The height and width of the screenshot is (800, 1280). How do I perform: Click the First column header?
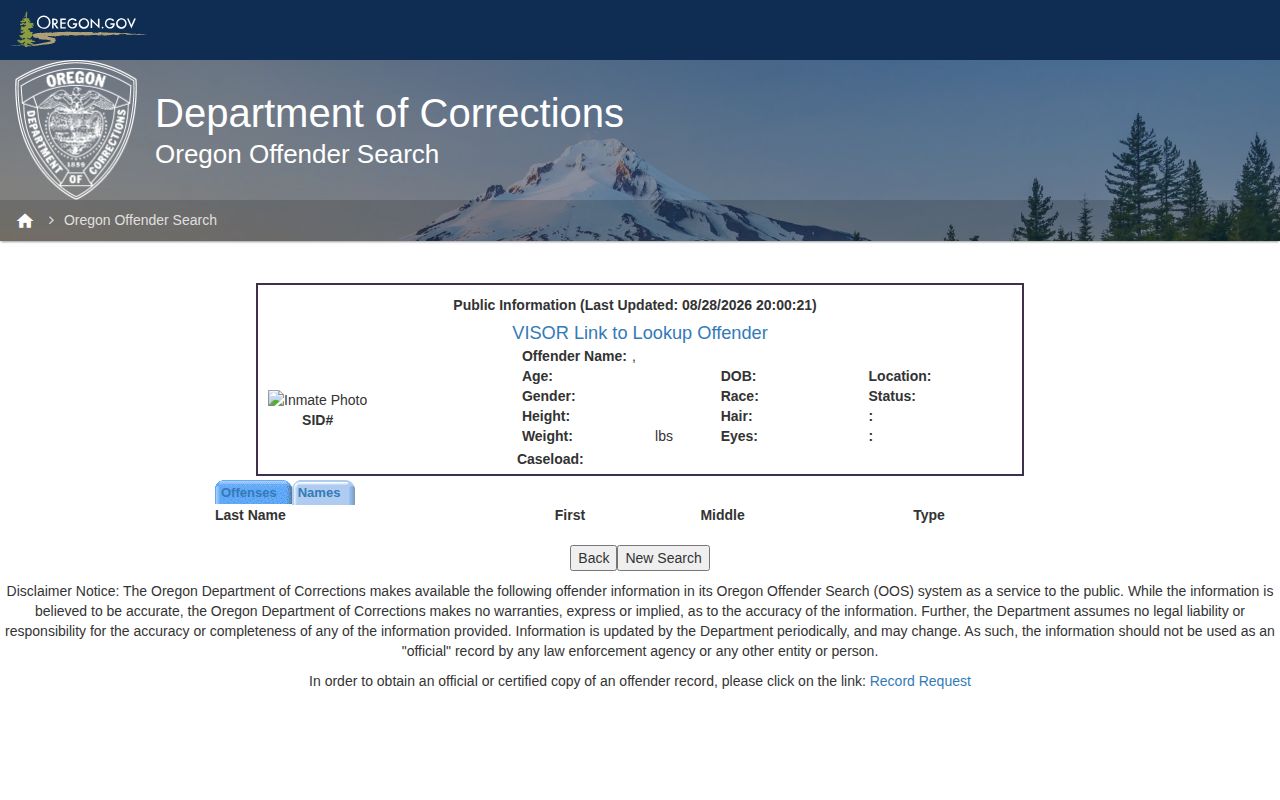pos(570,515)
